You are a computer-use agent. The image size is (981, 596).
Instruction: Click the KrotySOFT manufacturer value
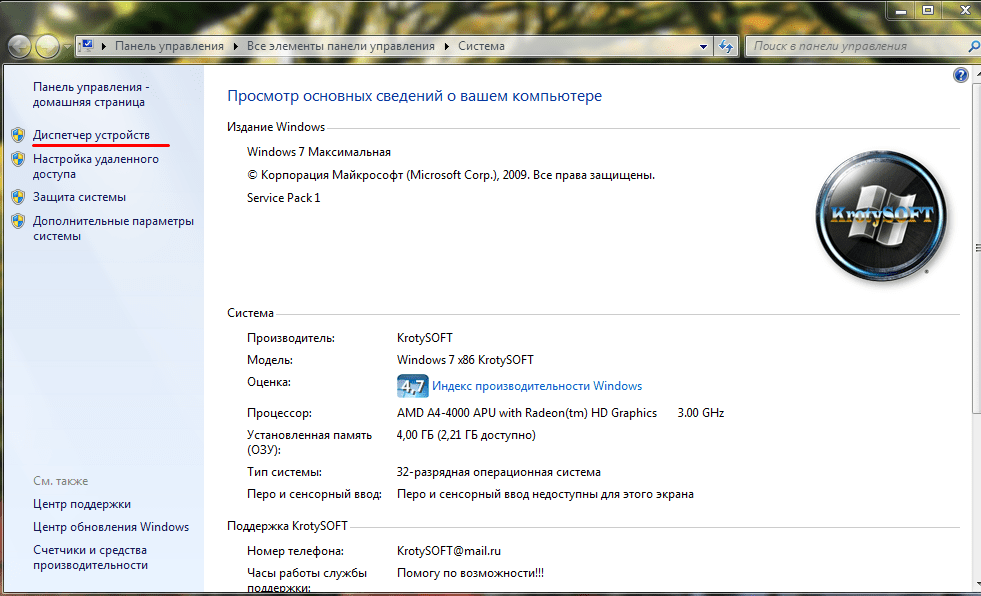(424, 338)
